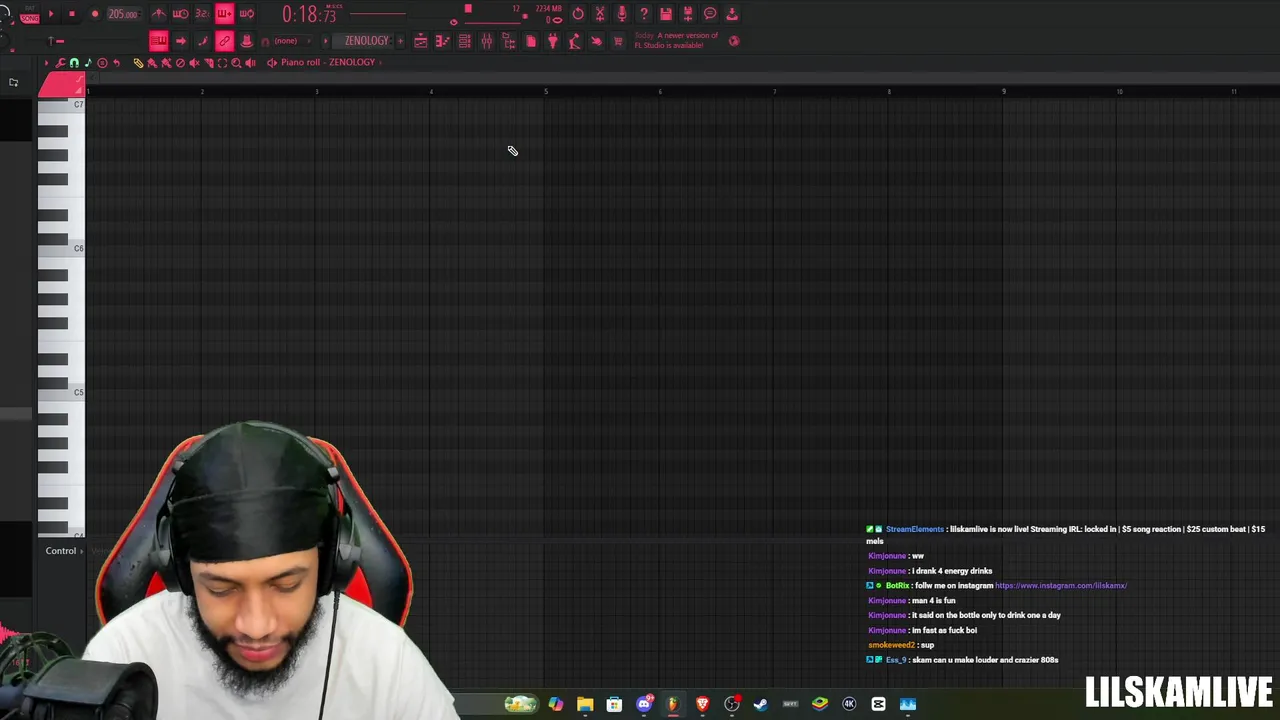
Task: Open the project info speech bubble icon
Action: (710, 14)
